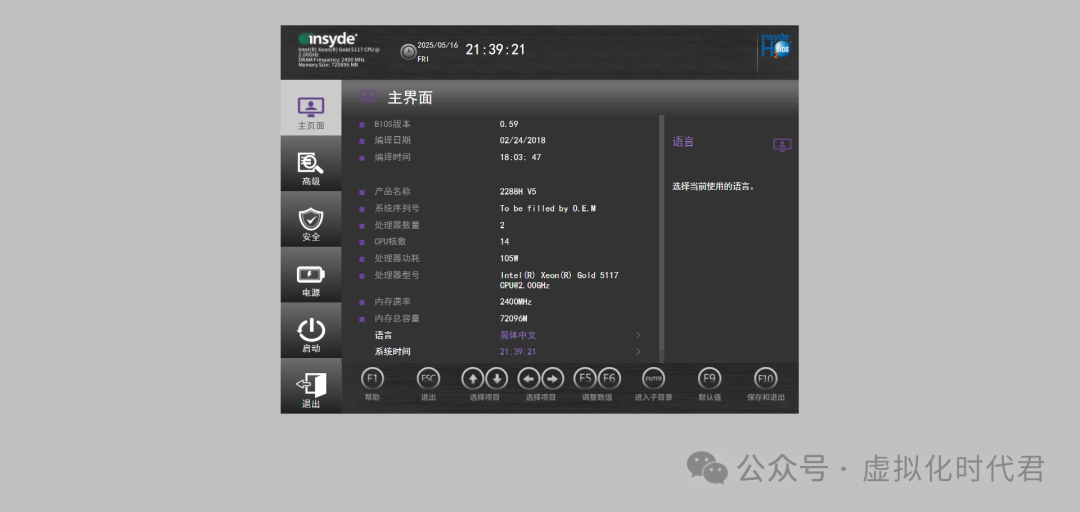This screenshot has width=1080, height=512.
Task: Edit the 21:39:21 system time value
Action: (518, 351)
